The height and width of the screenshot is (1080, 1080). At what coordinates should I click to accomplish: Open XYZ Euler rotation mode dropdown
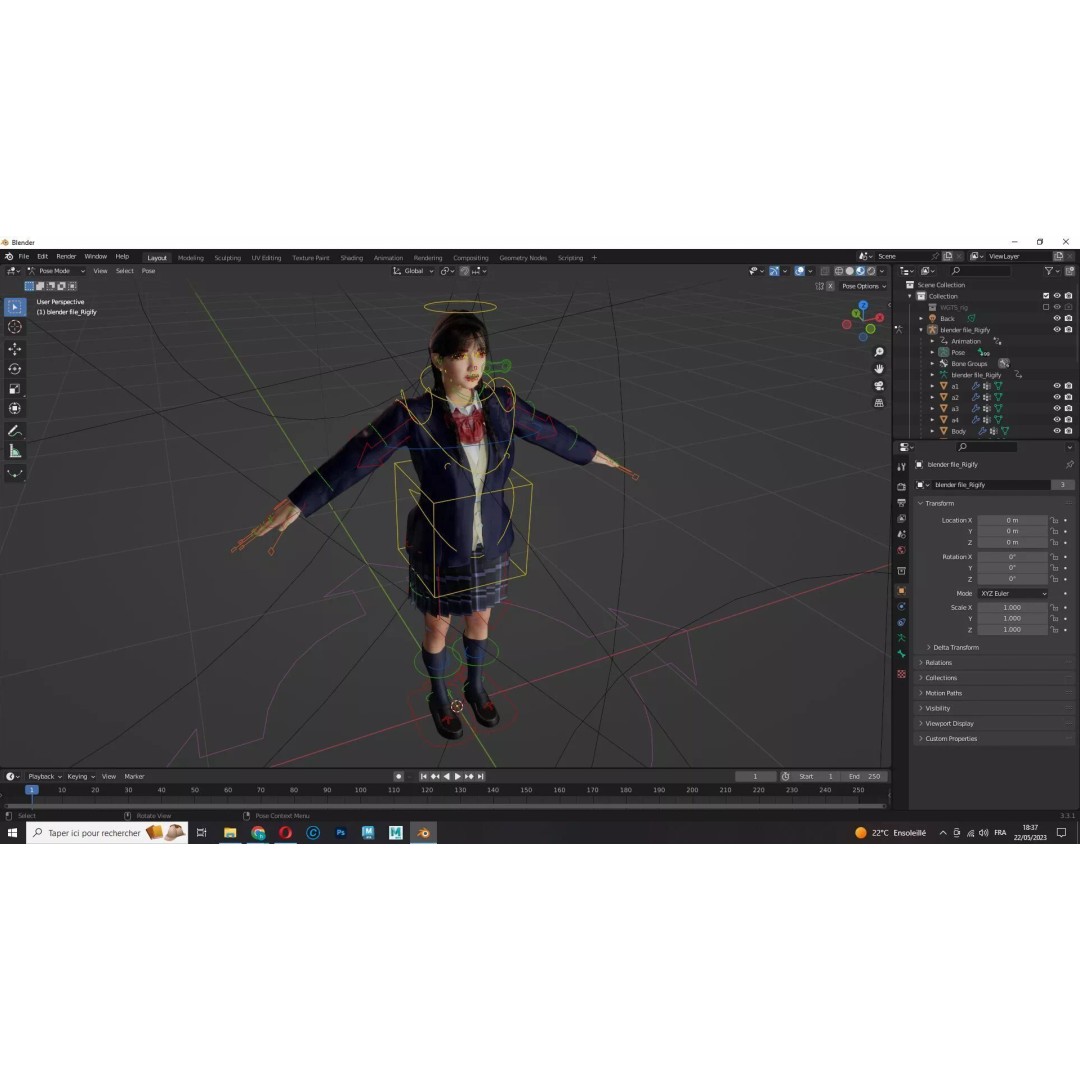tap(1012, 594)
